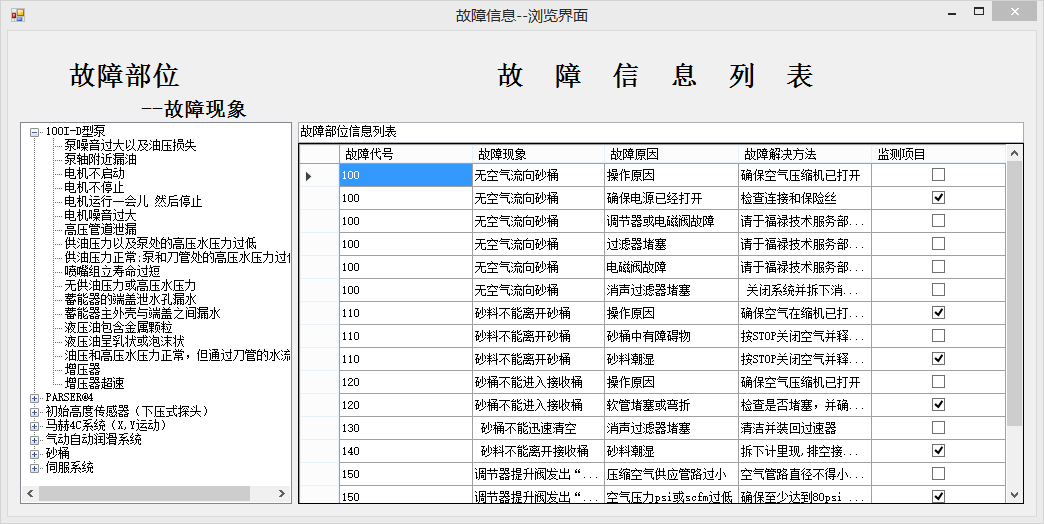Expand the 伺服系统 tree node
The image size is (1044, 524).
click(35, 467)
